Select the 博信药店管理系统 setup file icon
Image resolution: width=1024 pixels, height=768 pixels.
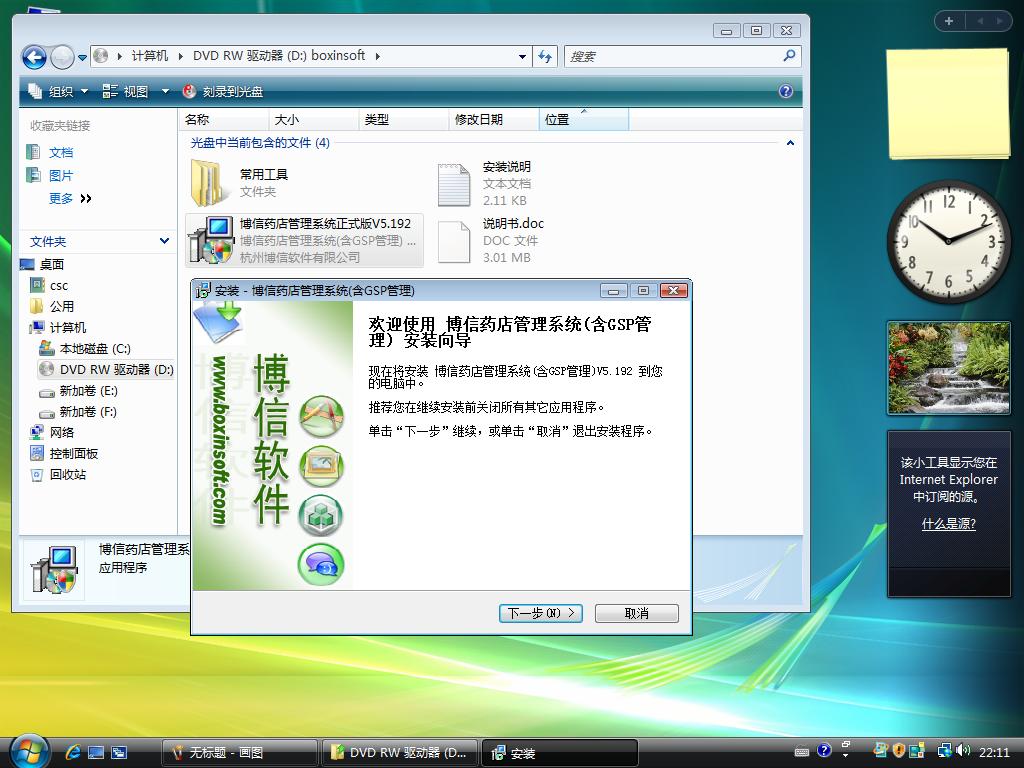tap(211, 241)
